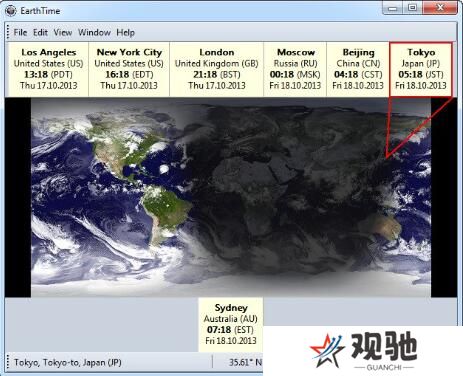463x376 pixels.
Task: Click the status bar text 'Tokyo, Tokyo-to, Japan (JP)'
Action: 68,362
